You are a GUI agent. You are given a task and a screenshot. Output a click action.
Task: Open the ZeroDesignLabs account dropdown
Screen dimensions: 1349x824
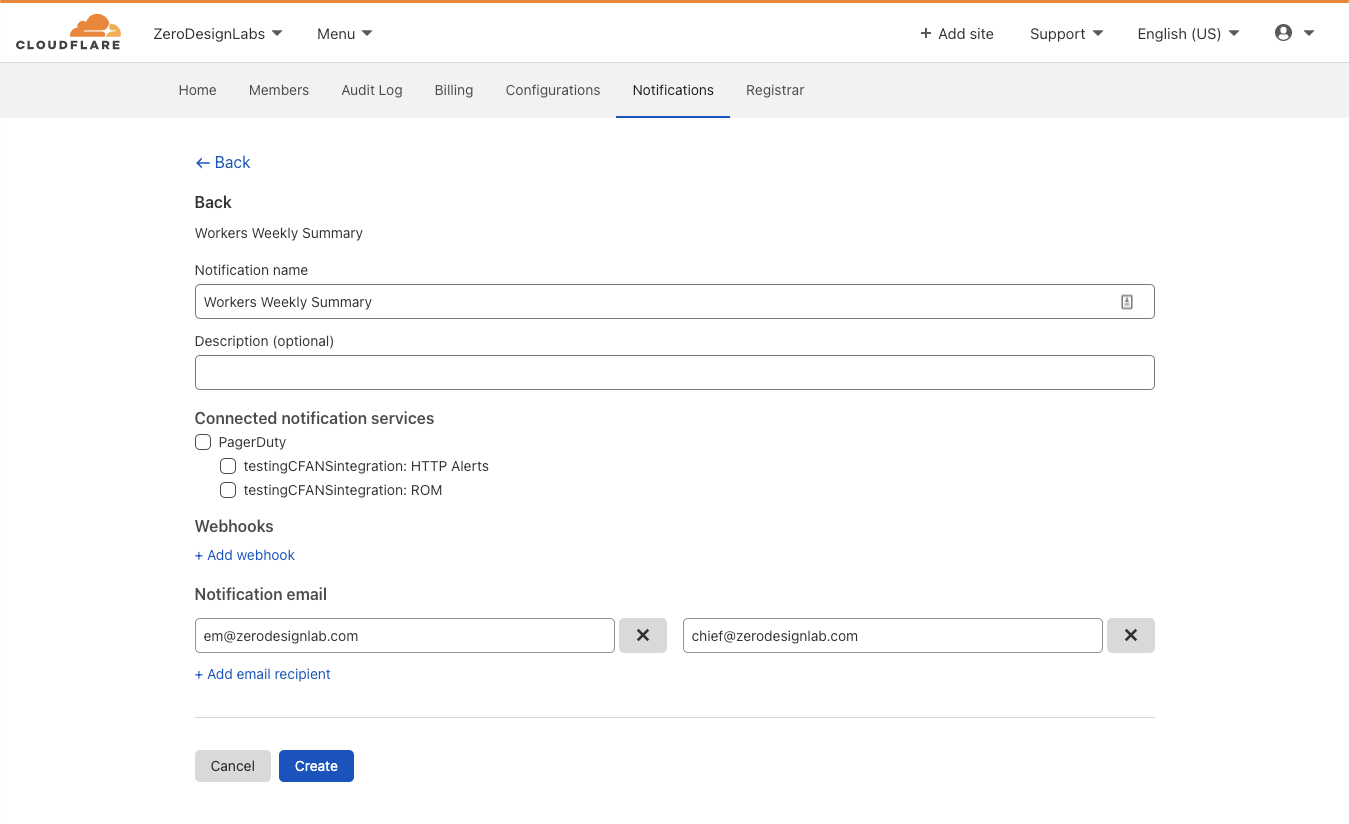tap(218, 34)
